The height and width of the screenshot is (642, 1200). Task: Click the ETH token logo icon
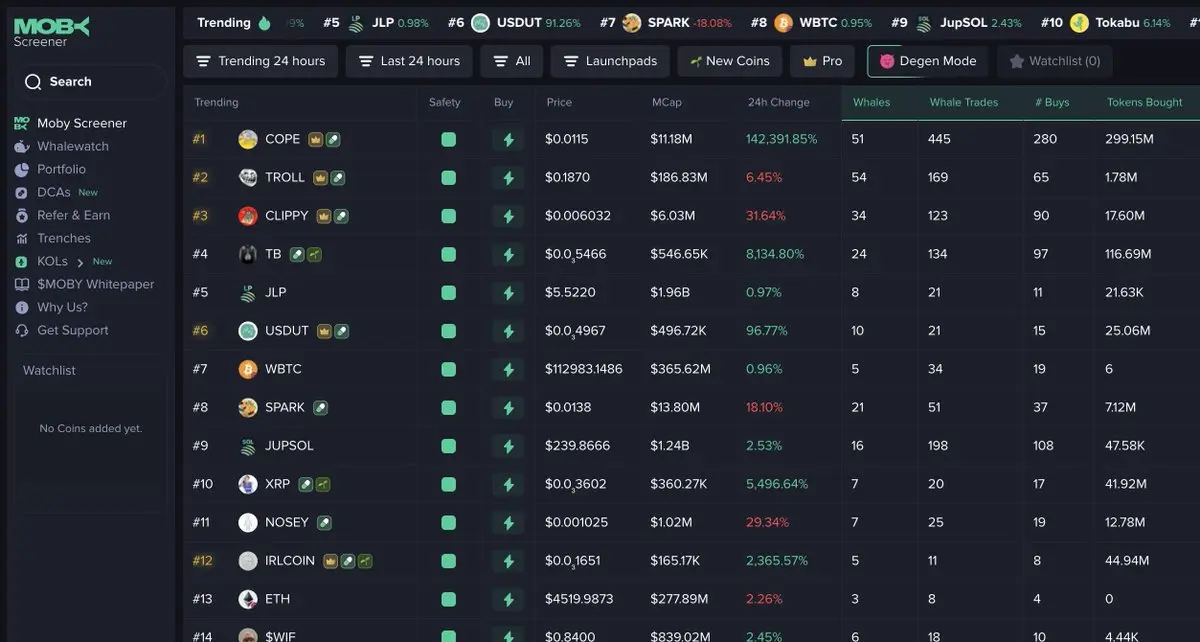pyautogui.click(x=248, y=600)
